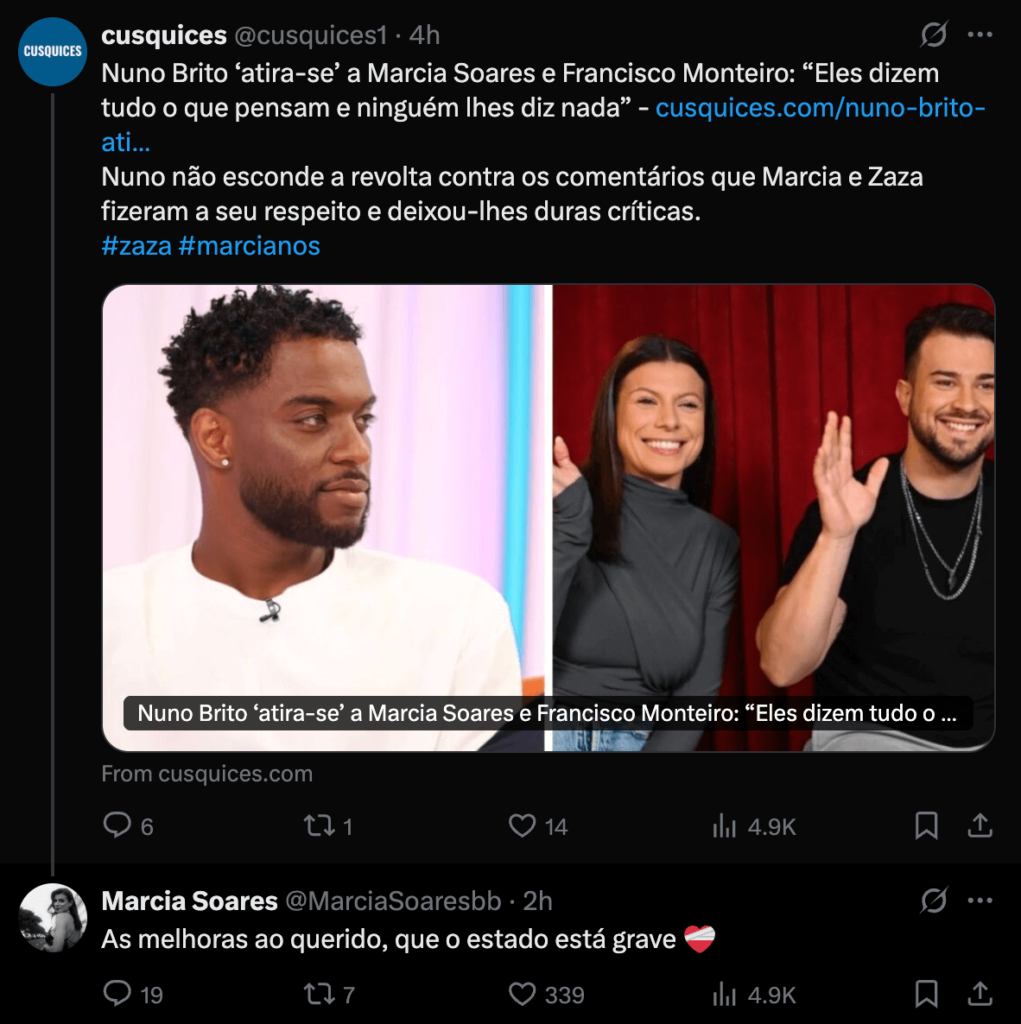1021x1024 pixels.
Task: Bookmark the cusquices tweet
Action: pyautogui.click(x=926, y=825)
